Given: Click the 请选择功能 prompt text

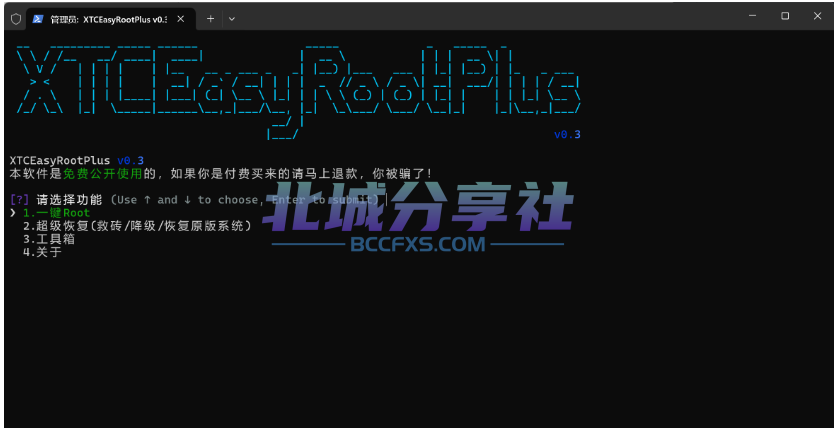Looking at the screenshot, I should pyautogui.click(x=69, y=200).
